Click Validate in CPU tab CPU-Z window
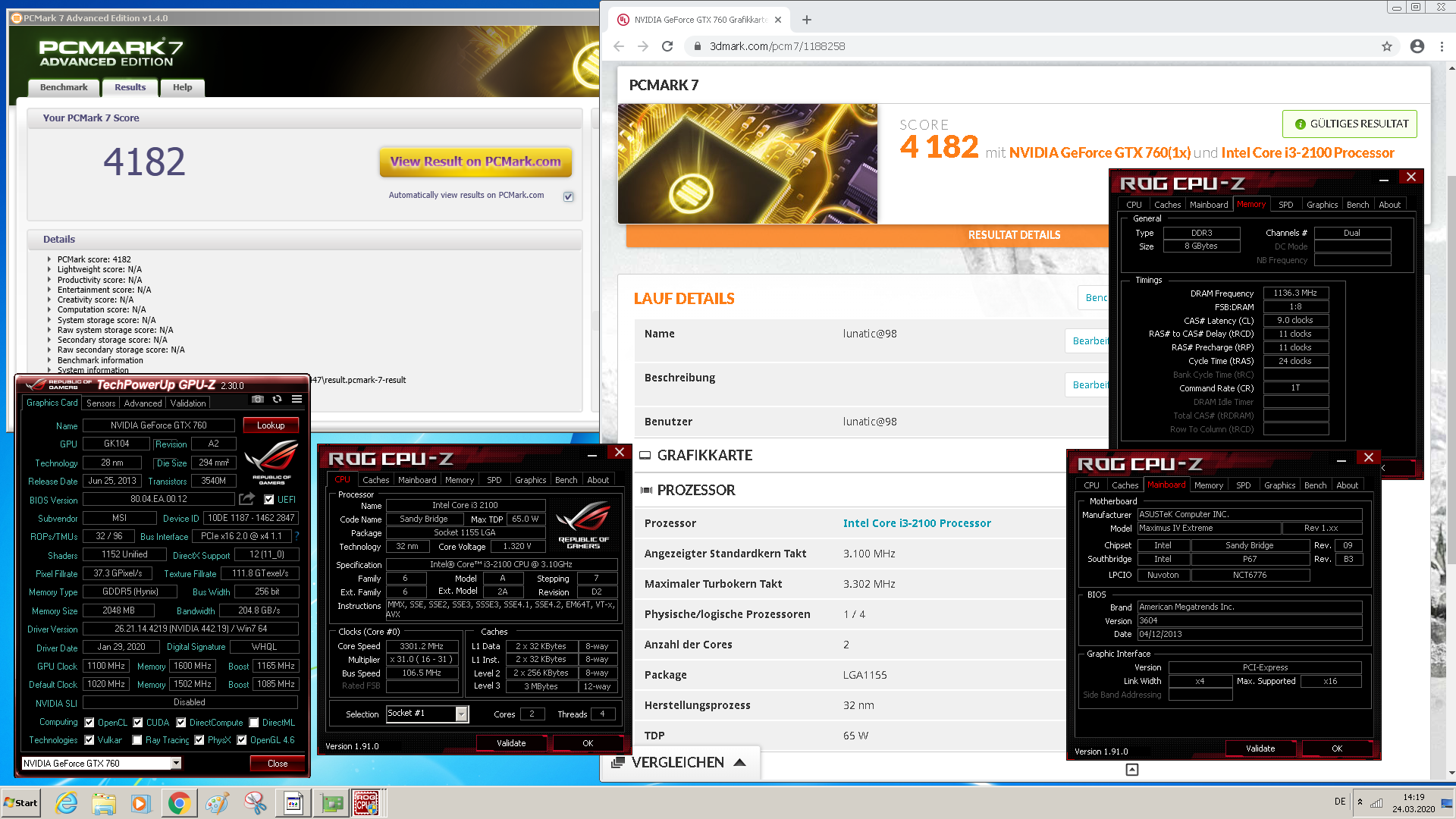 coord(511,743)
